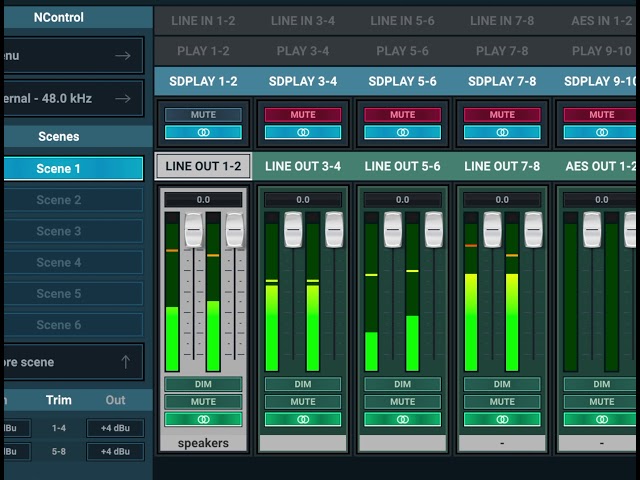Select the LINE IN 1-2 source
The height and width of the screenshot is (480, 640).
pos(203,21)
